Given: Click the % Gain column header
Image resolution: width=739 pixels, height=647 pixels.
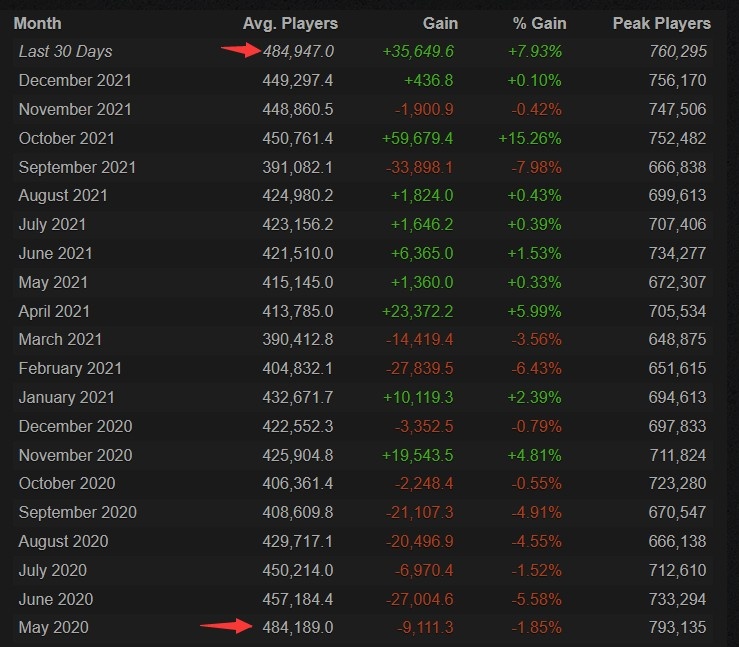Looking at the screenshot, I should click(540, 23).
